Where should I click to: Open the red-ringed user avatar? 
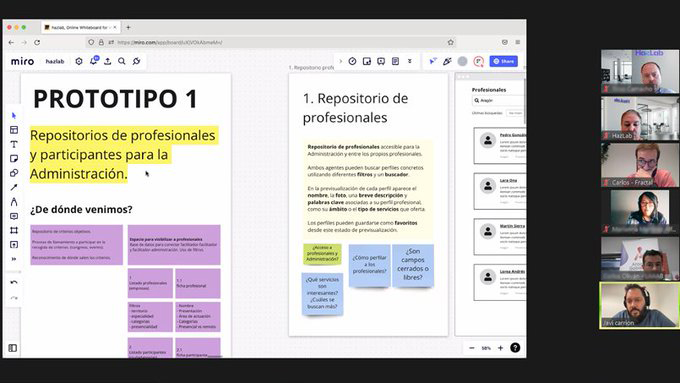[x=478, y=61]
